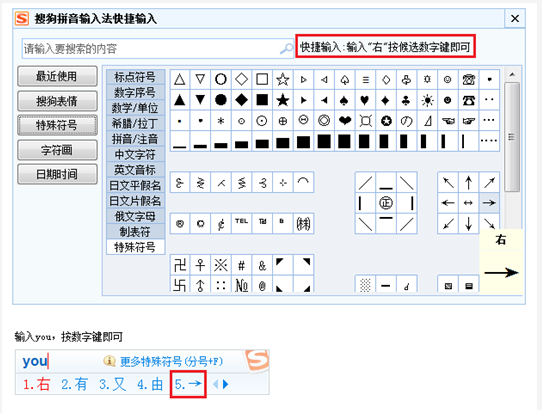Click the search magnifier icon
The height and width of the screenshot is (413, 542).
pos(286,48)
